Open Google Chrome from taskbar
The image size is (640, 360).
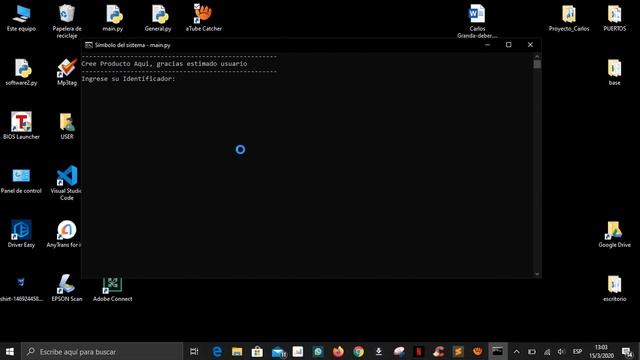click(358, 351)
